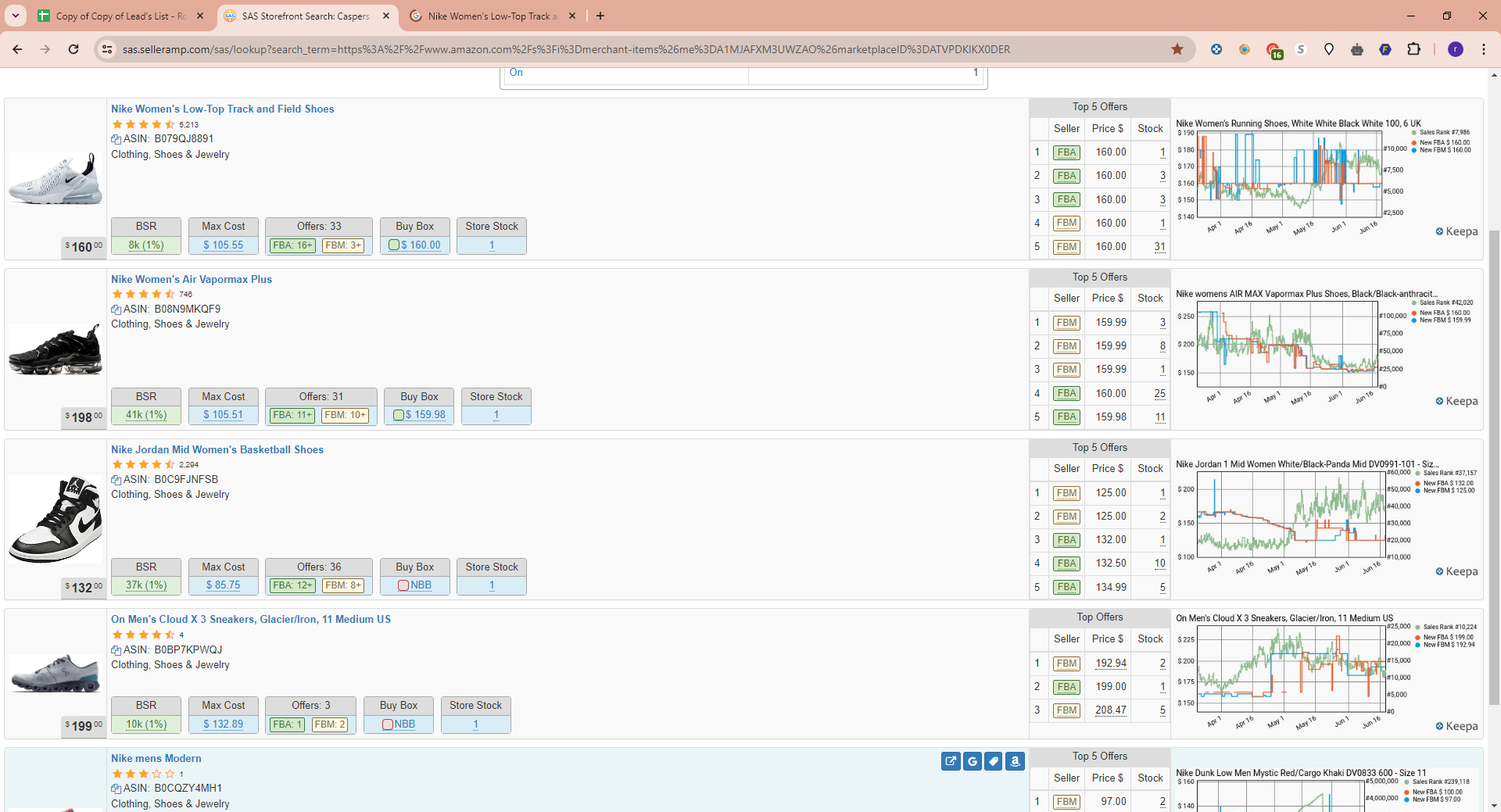Click Nike Low-Top white shoe thumbnail
This screenshot has width=1501, height=812.
56,178
